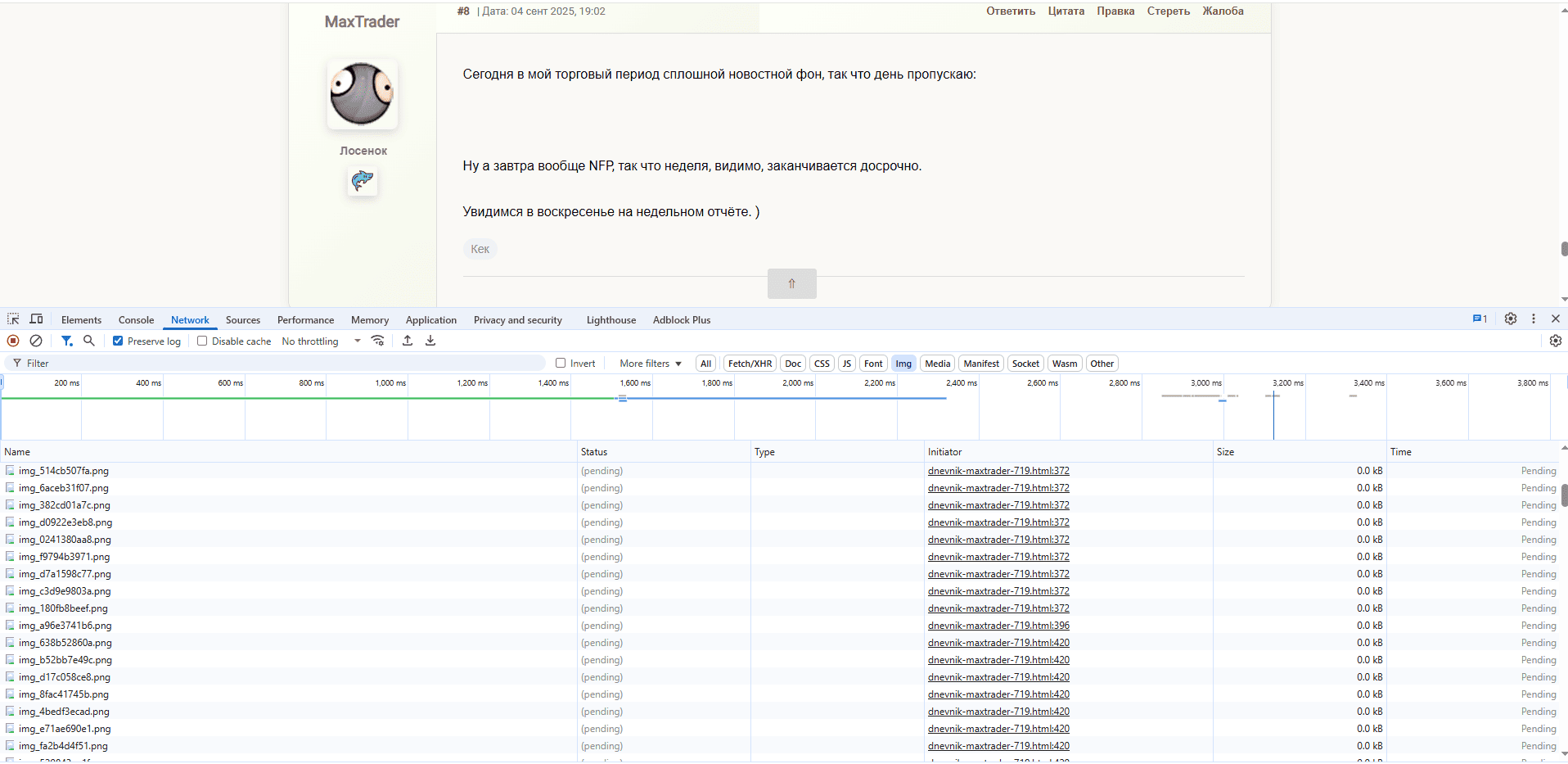Enable the Disable cache checkbox
1568x764 pixels.
202,341
